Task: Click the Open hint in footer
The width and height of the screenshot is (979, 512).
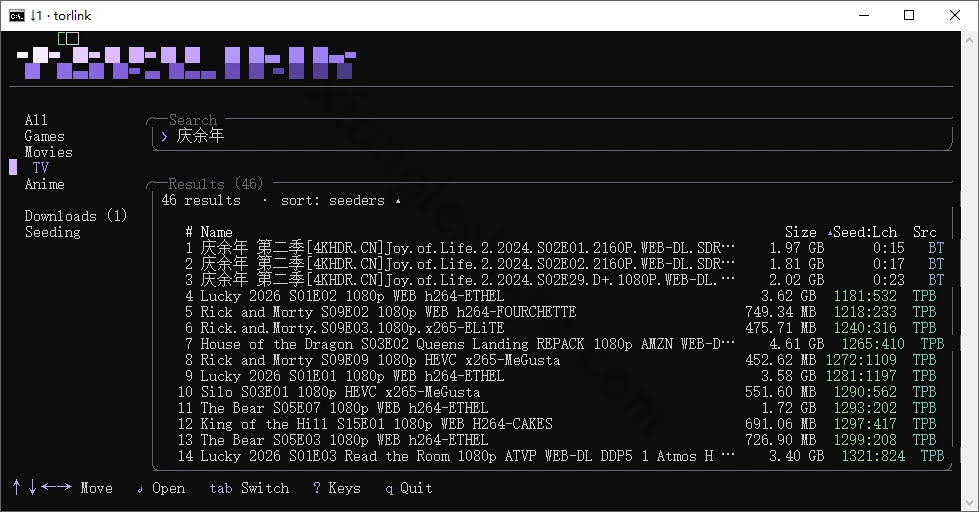Action: (x=161, y=488)
